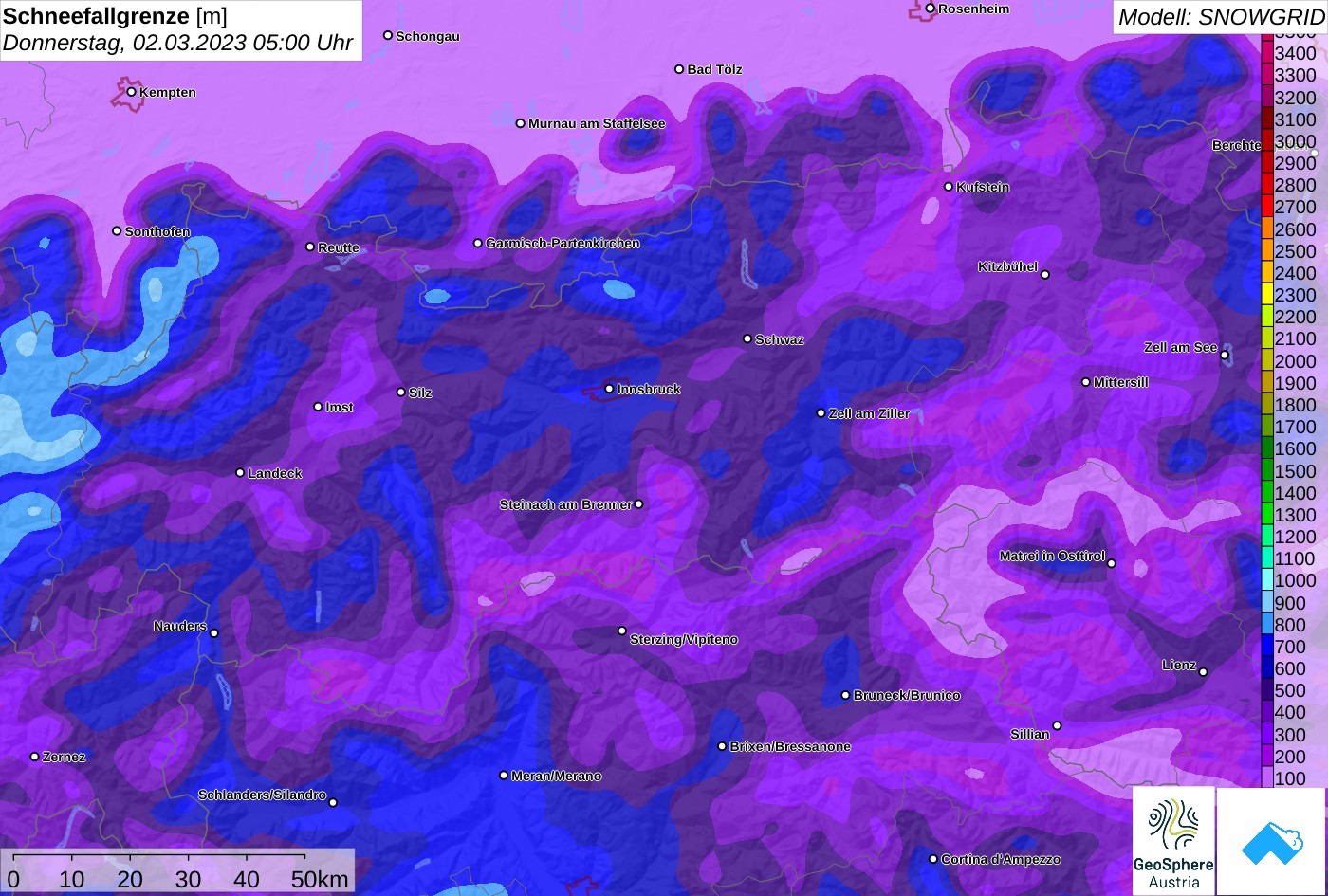Click the Bad Tölz location dot
Viewport: 1328px width, 896px height.
tap(679, 69)
